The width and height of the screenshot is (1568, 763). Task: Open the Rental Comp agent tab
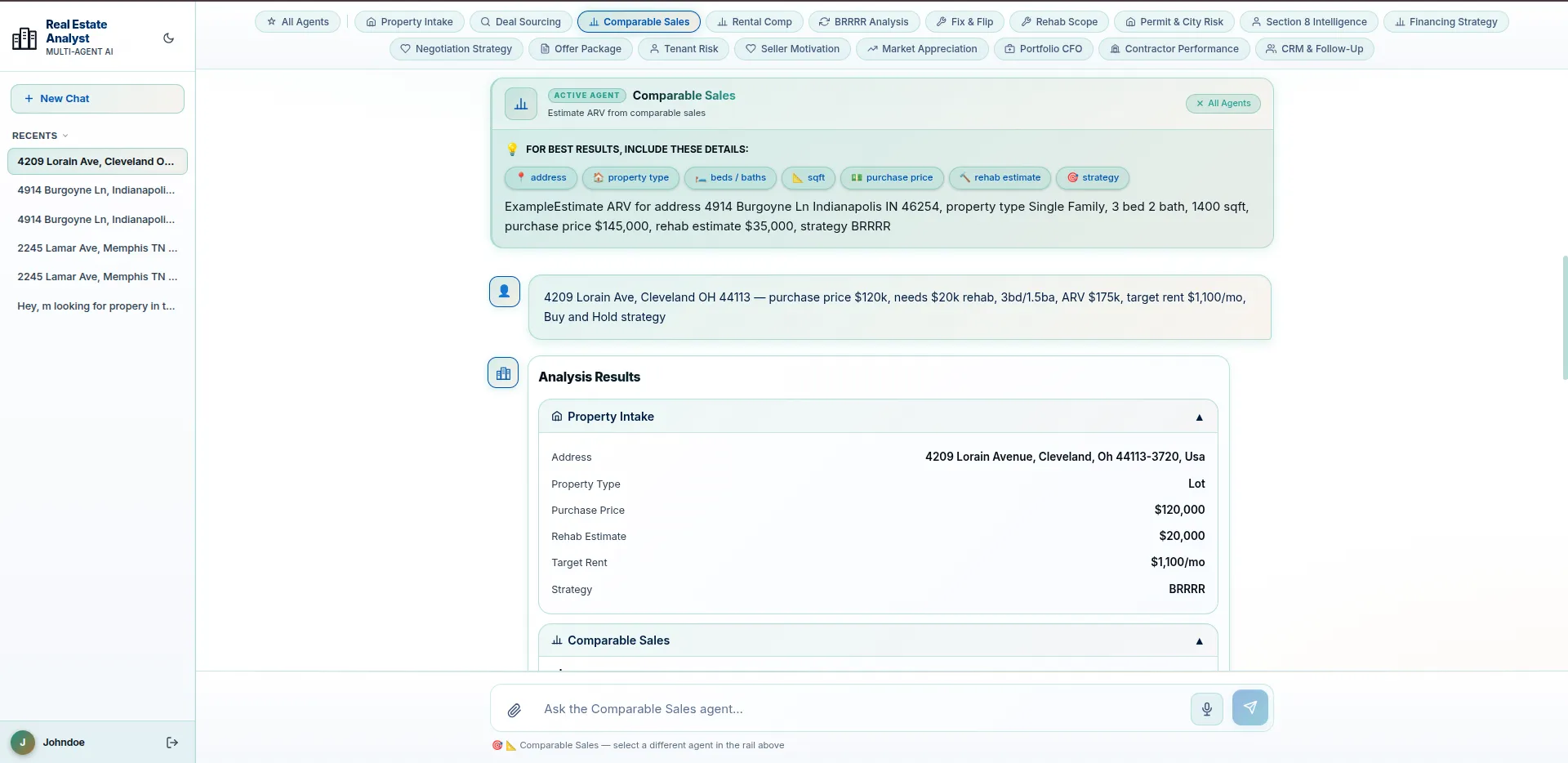(755, 22)
